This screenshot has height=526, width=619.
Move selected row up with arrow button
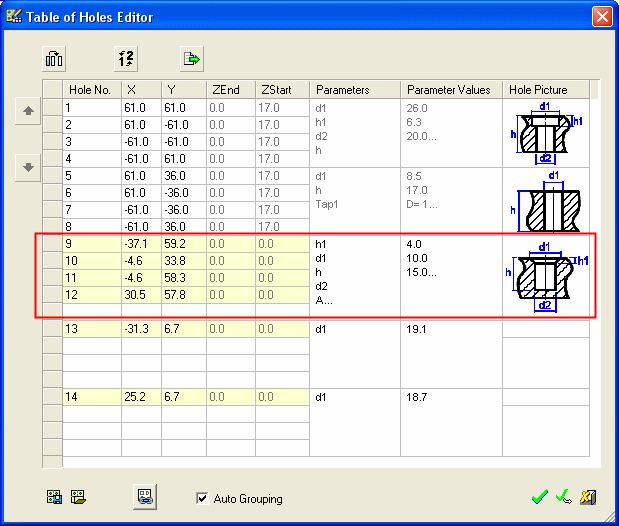[x=29, y=112]
